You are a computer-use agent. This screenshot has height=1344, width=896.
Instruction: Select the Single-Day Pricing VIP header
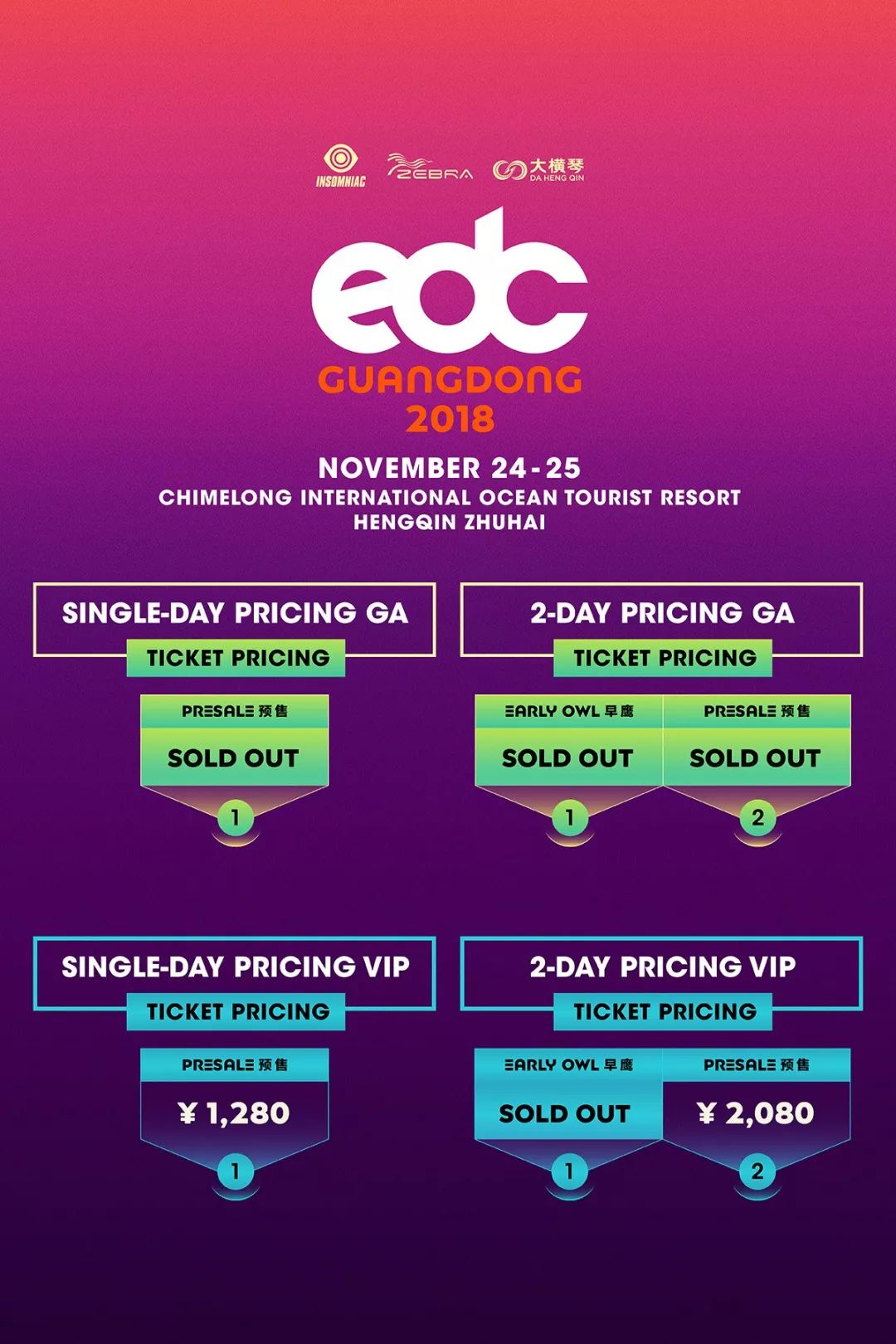point(235,967)
